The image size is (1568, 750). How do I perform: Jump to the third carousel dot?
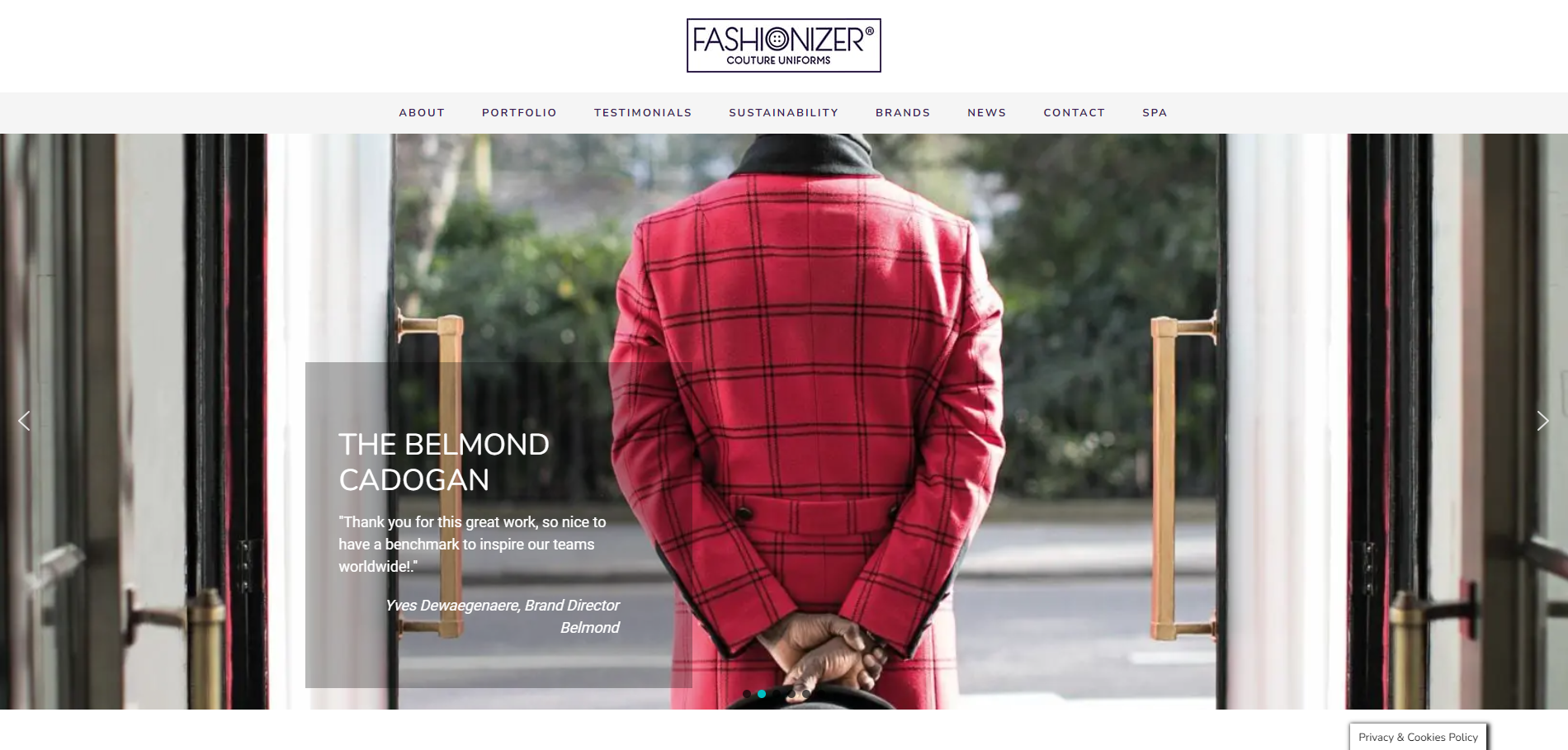(777, 694)
